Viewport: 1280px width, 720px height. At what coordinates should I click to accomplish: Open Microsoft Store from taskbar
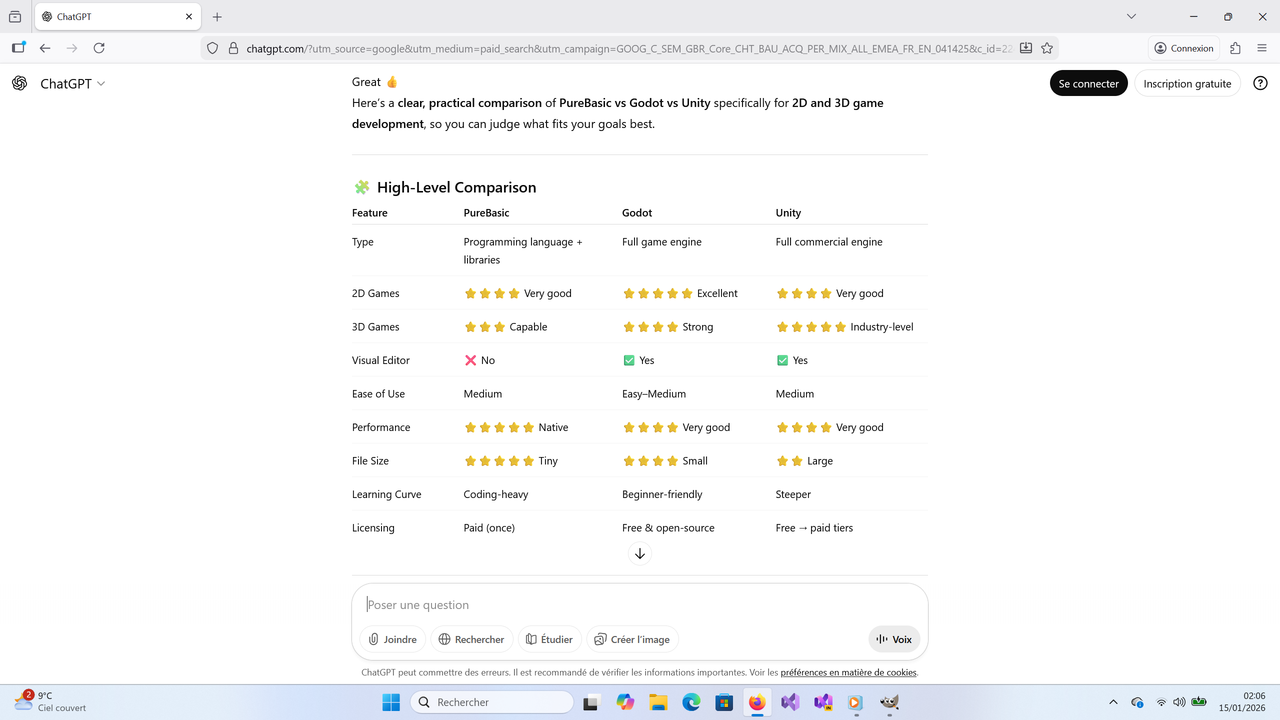click(724, 702)
